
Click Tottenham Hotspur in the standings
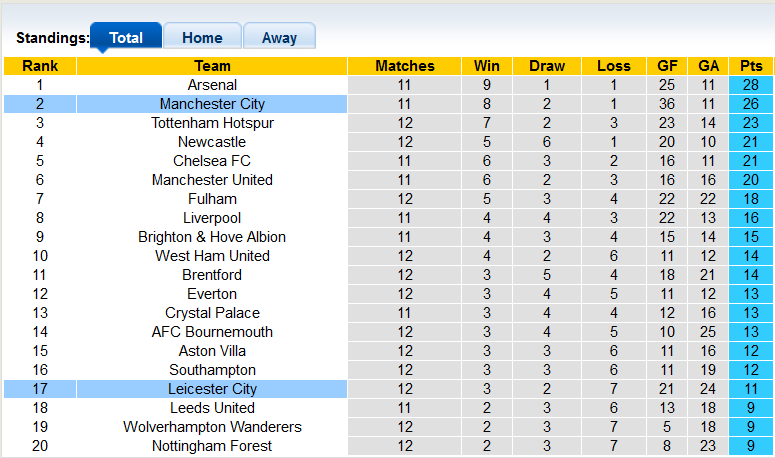(x=212, y=123)
